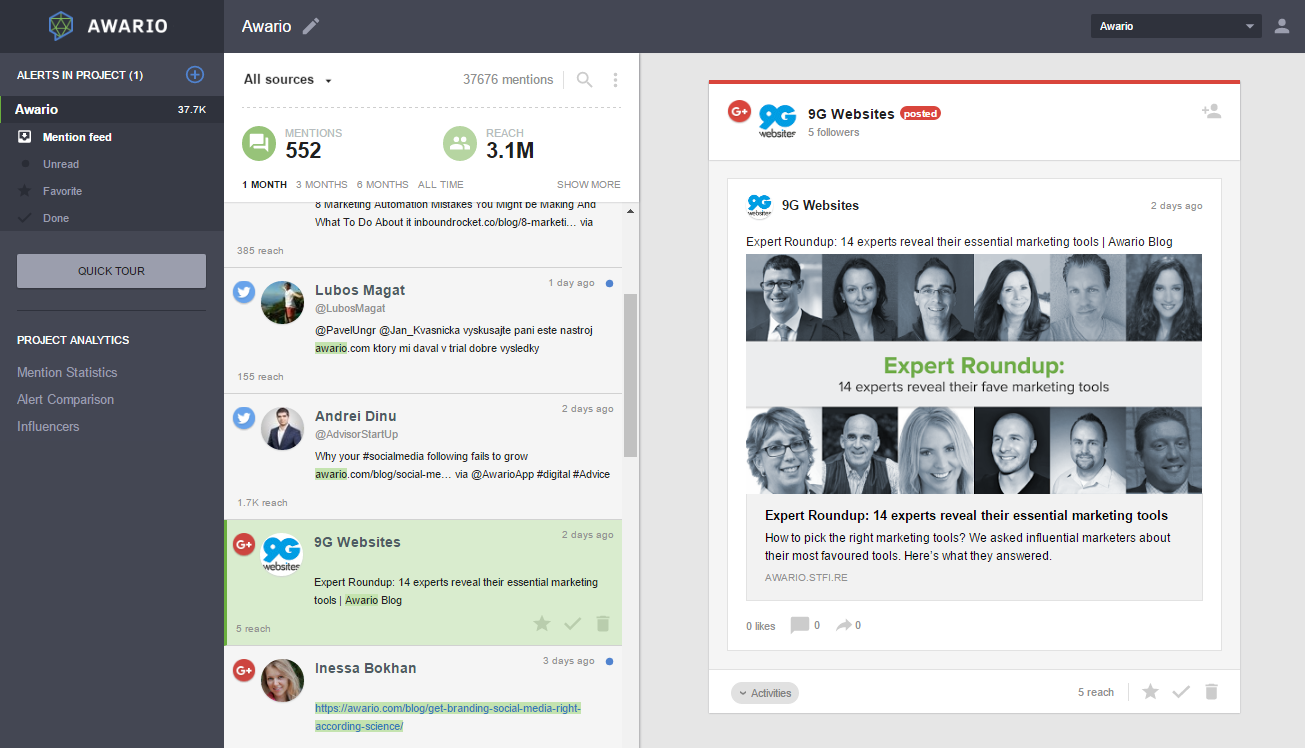Expand the Activities section
The image size is (1305, 748).
tap(765, 692)
